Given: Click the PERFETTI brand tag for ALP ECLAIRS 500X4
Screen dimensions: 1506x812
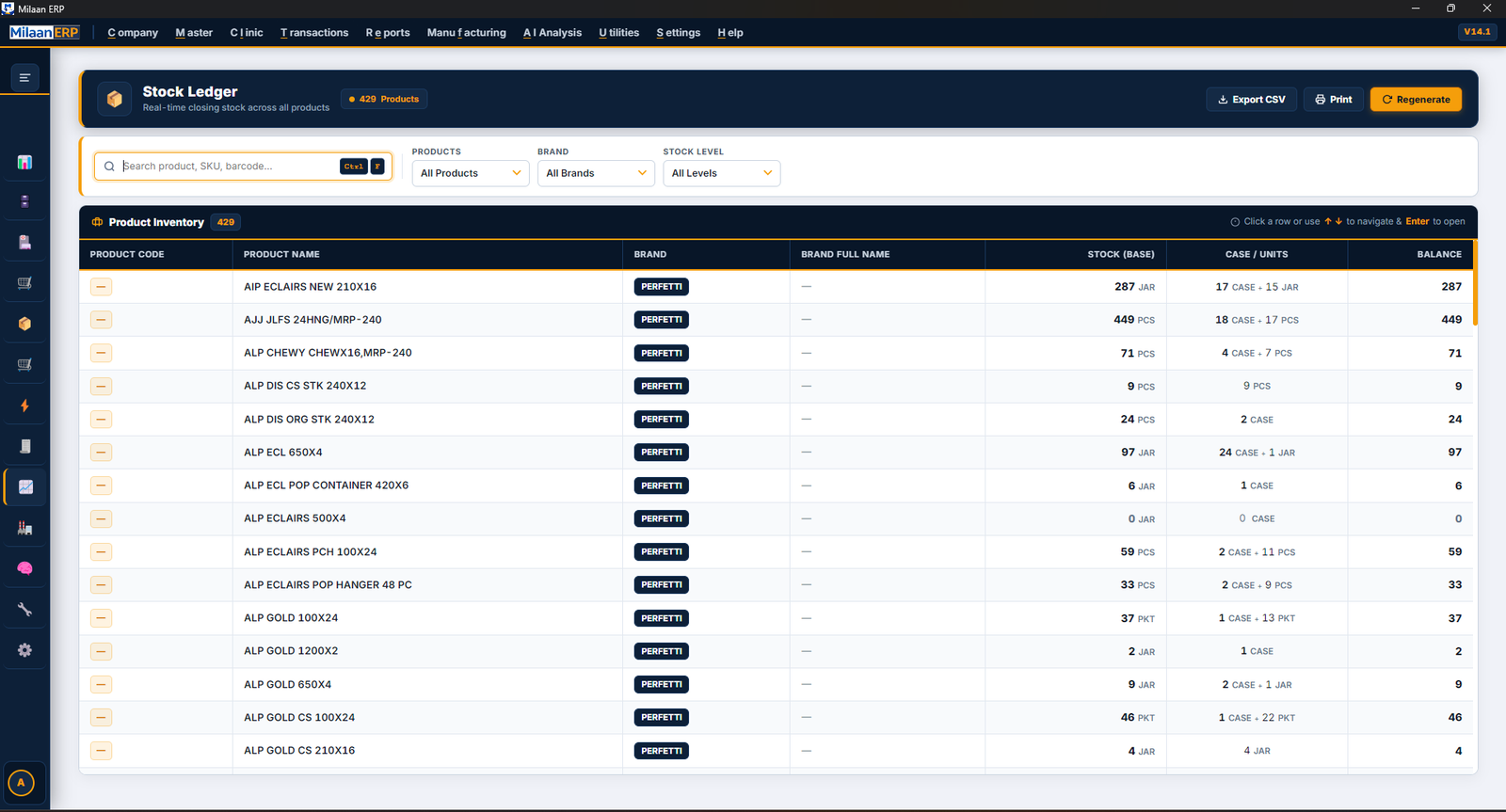Looking at the screenshot, I should click(662, 518).
